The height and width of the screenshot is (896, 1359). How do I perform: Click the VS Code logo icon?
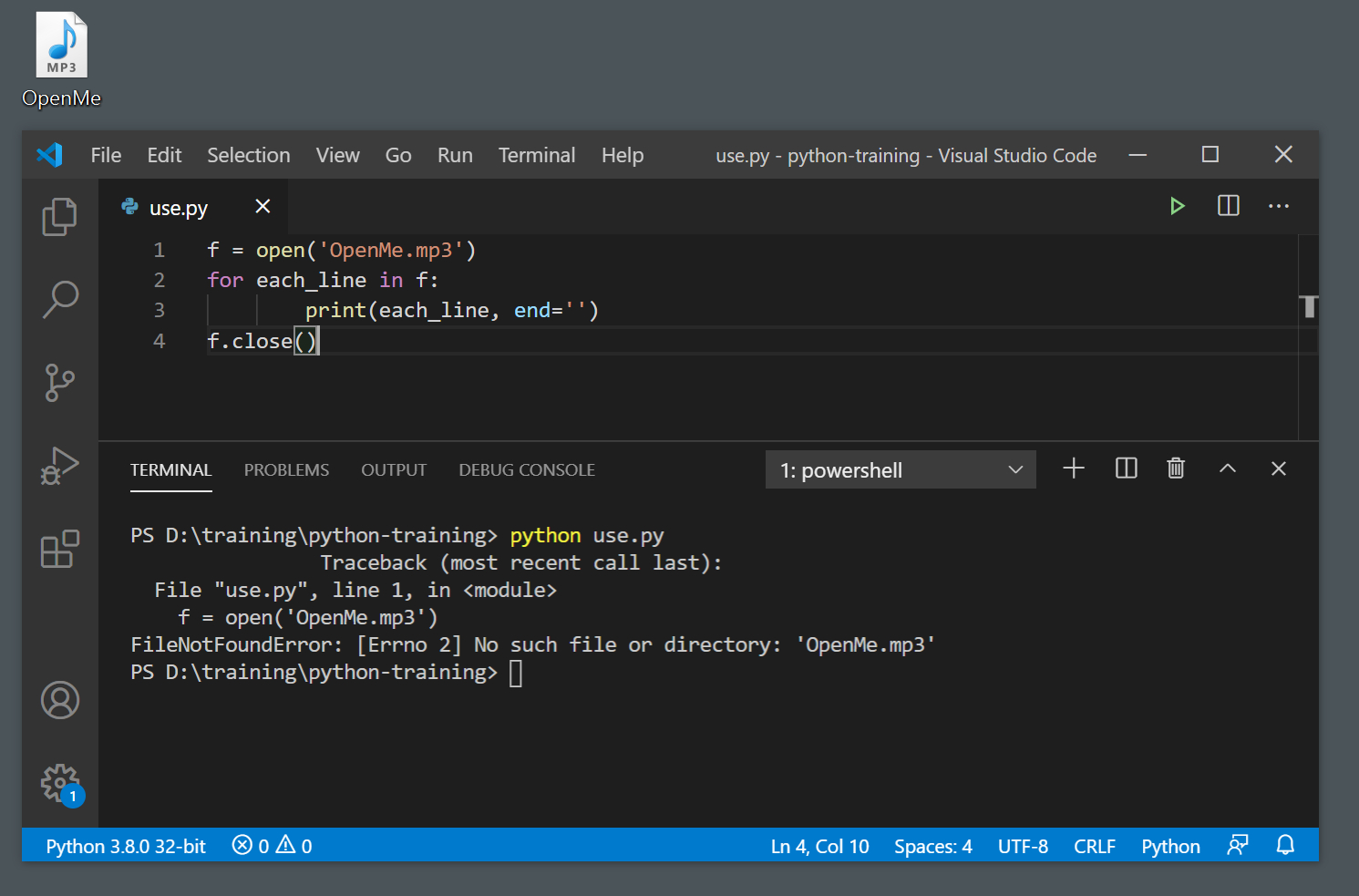pos(49,155)
